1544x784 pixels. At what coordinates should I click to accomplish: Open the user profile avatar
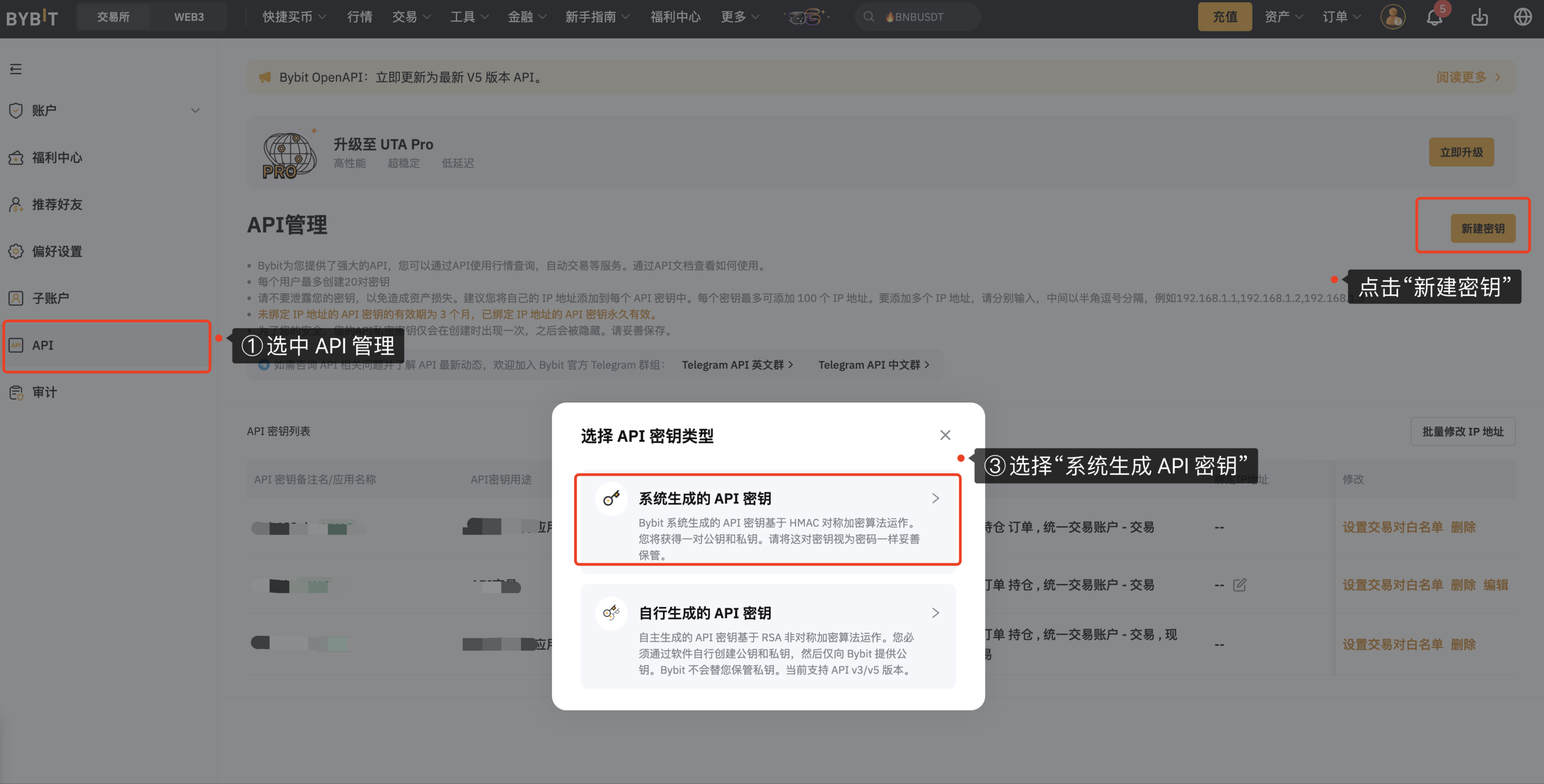[1393, 17]
